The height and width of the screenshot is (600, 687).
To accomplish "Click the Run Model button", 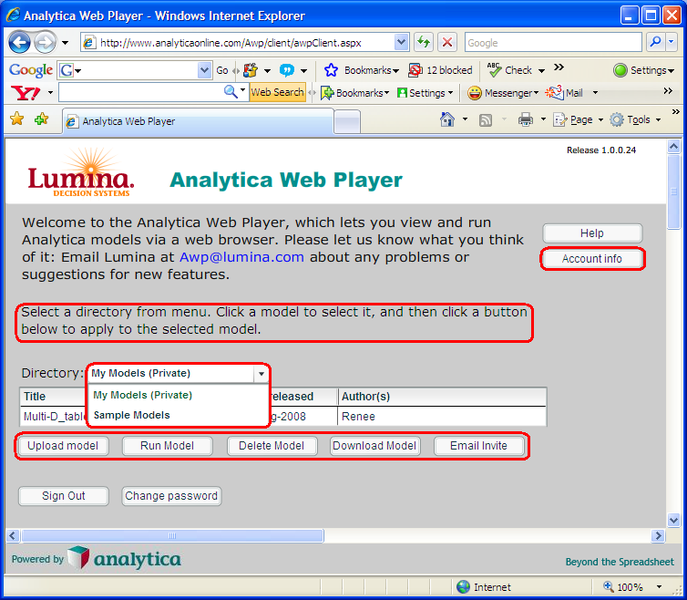I will pyautogui.click(x=167, y=446).
